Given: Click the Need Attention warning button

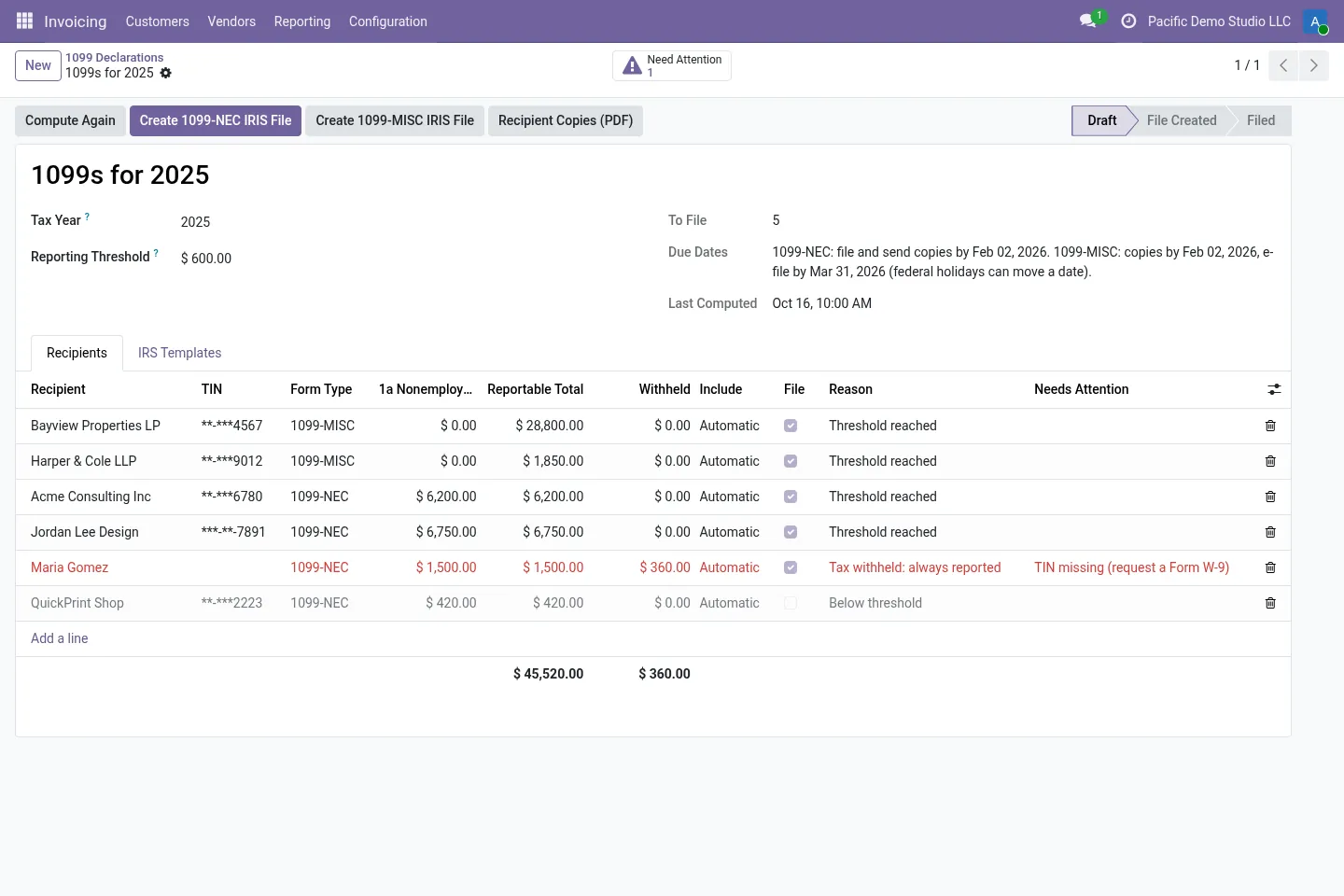Looking at the screenshot, I should point(672,65).
